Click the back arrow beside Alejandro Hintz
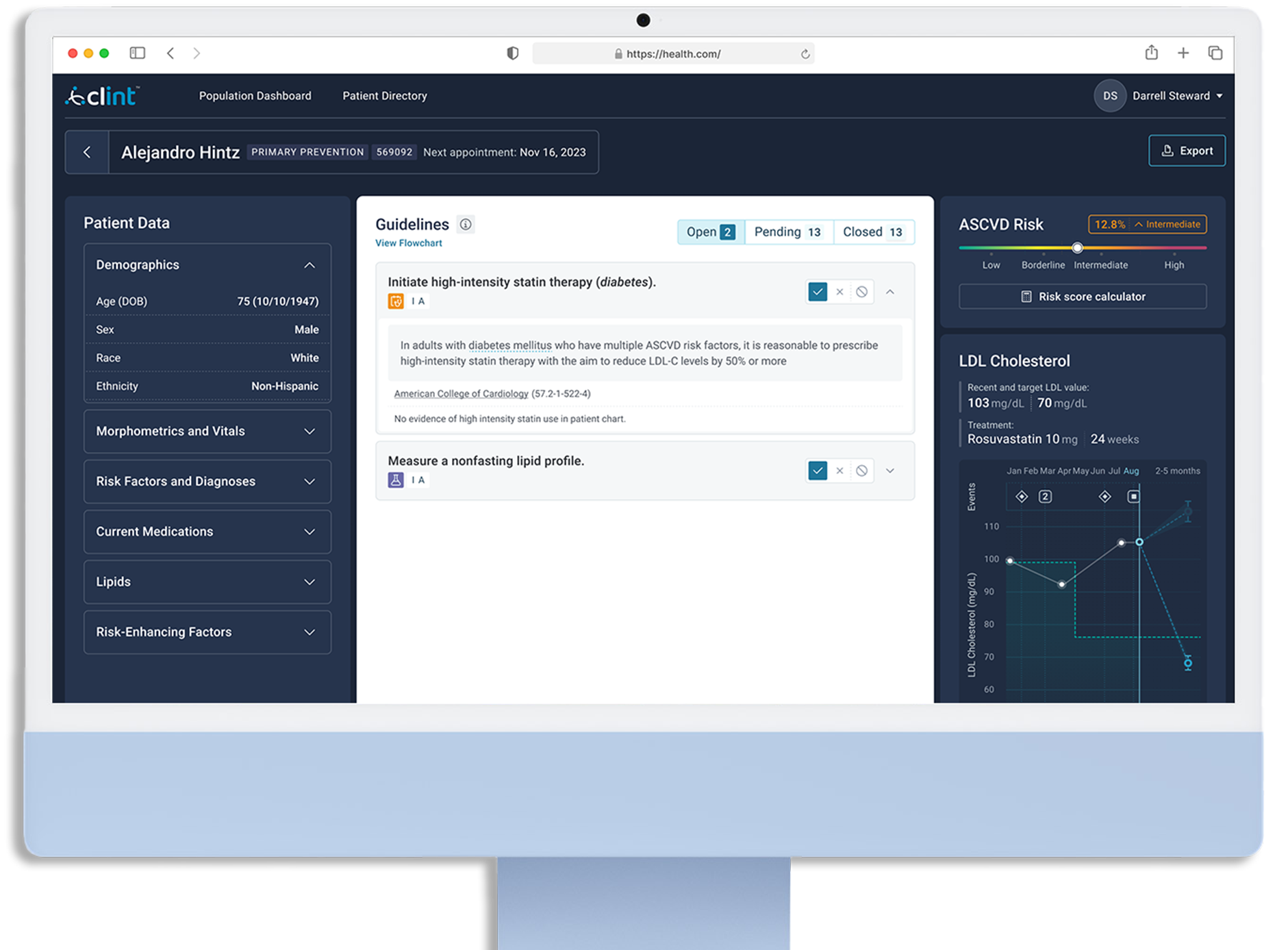 [87, 152]
